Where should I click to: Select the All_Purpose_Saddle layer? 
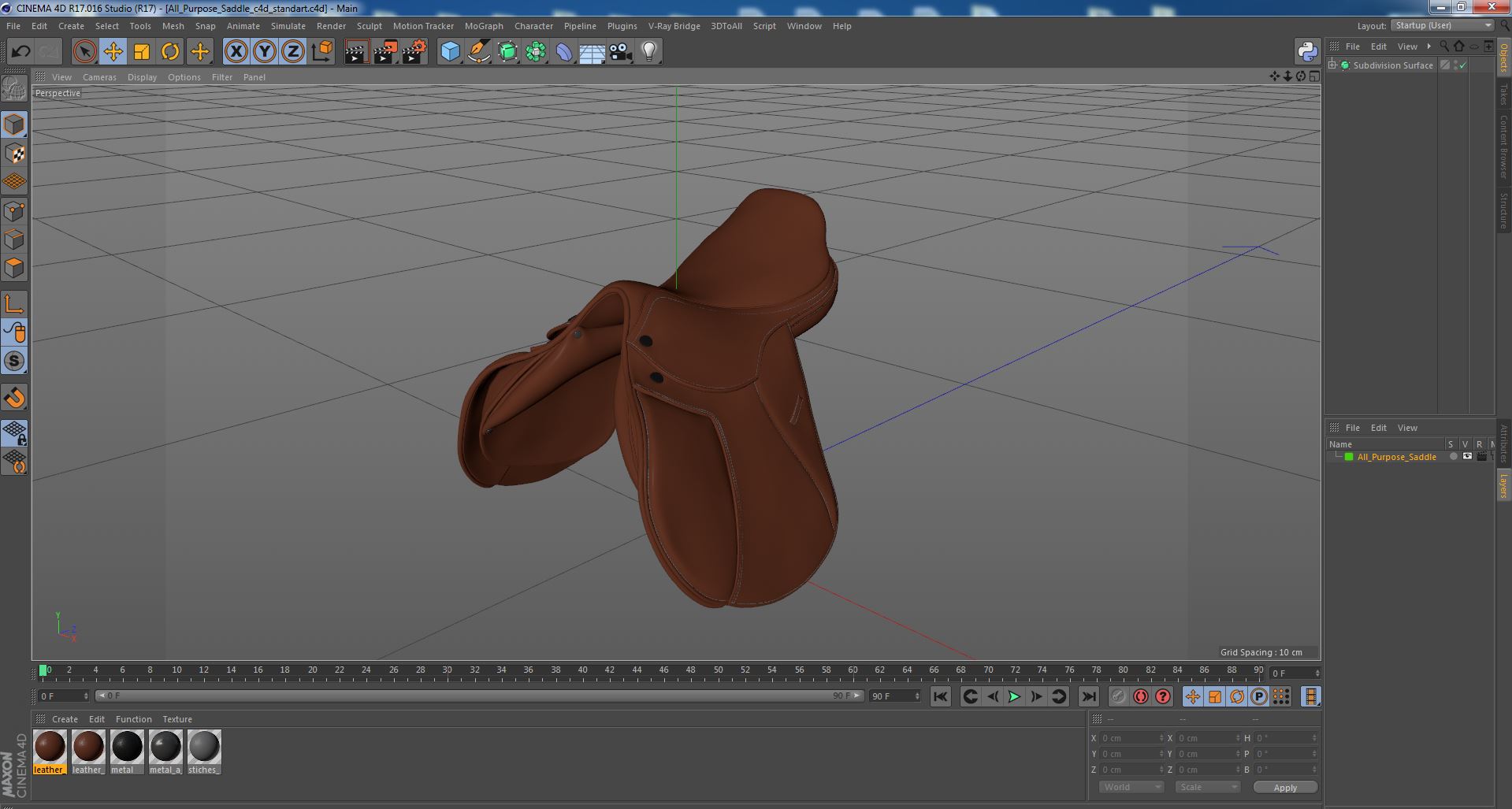(x=1396, y=457)
